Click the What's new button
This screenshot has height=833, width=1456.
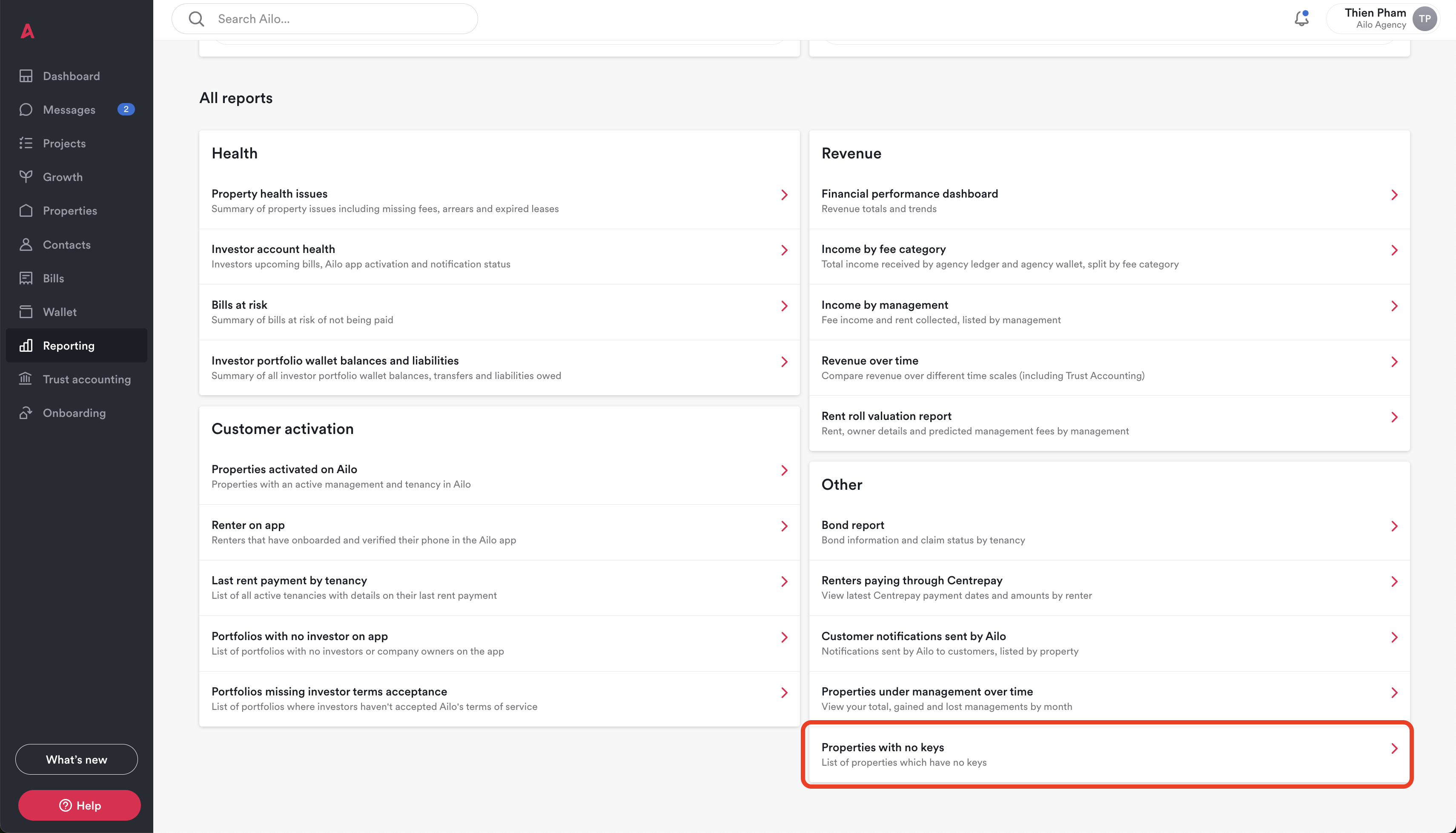tap(77, 759)
